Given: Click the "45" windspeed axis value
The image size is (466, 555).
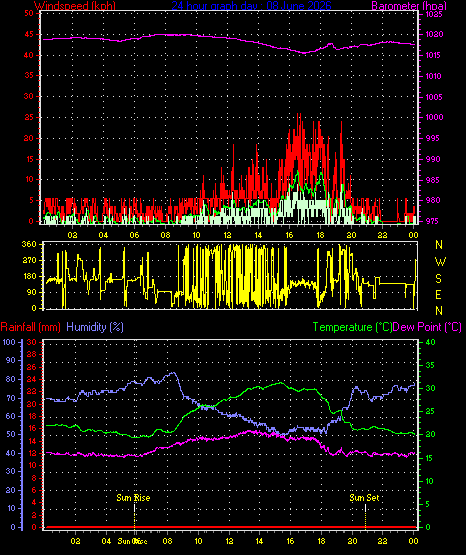Looking at the screenshot, I should (29, 35).
